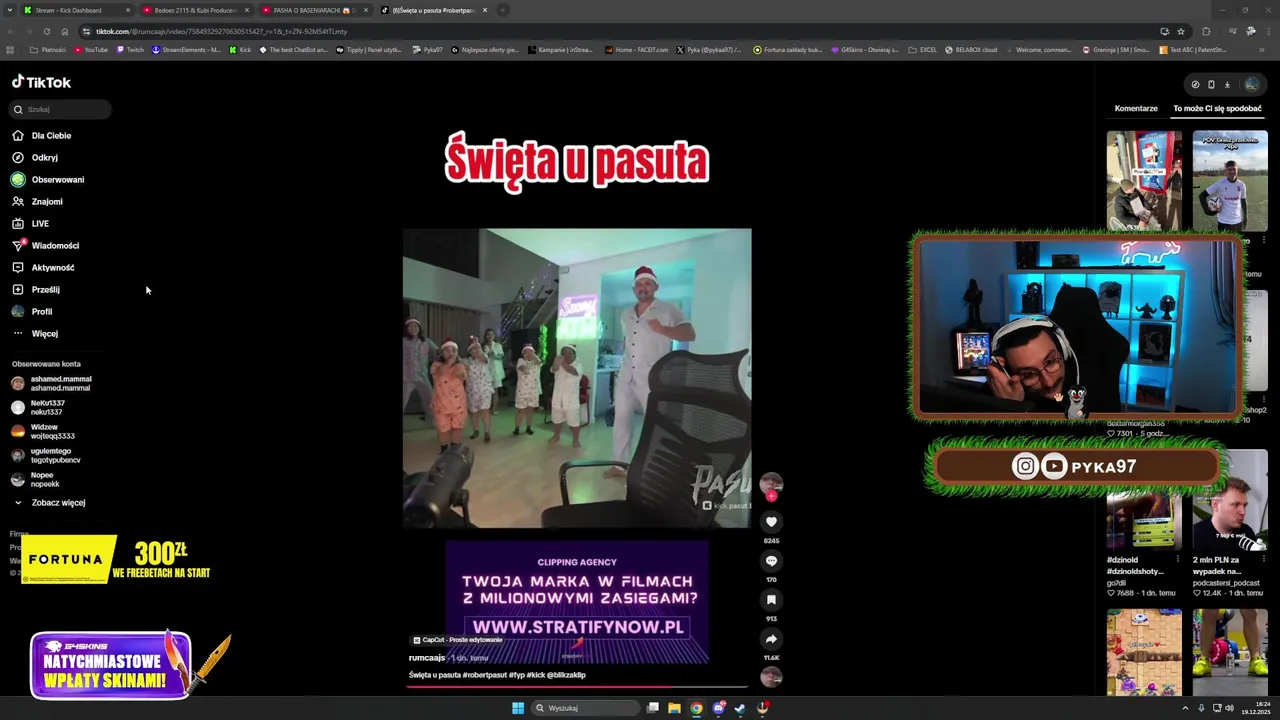Image resolution: width=1280 pixels, height=720 pixels.
Task: Open the Kick bookmark
Action: pos(240,49)
